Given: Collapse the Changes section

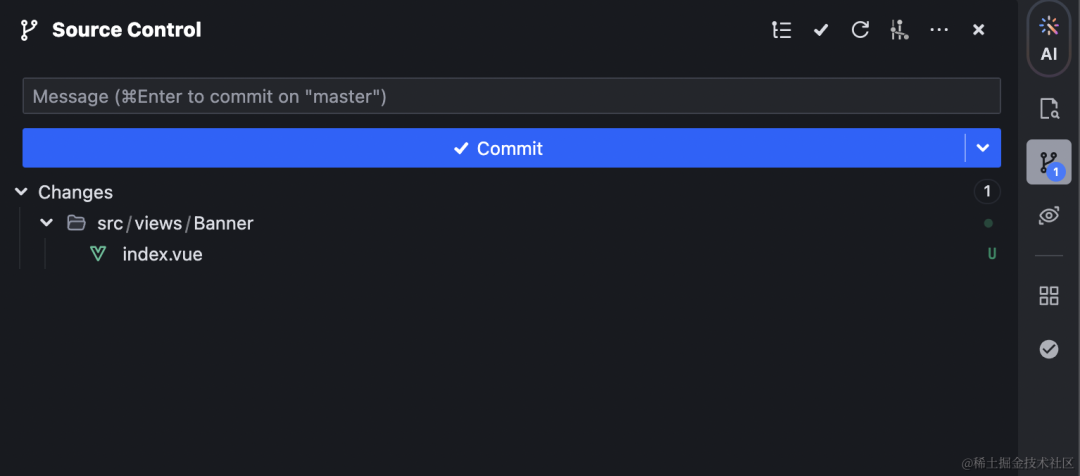Looking at the screenshot, I should coord(21,192).
